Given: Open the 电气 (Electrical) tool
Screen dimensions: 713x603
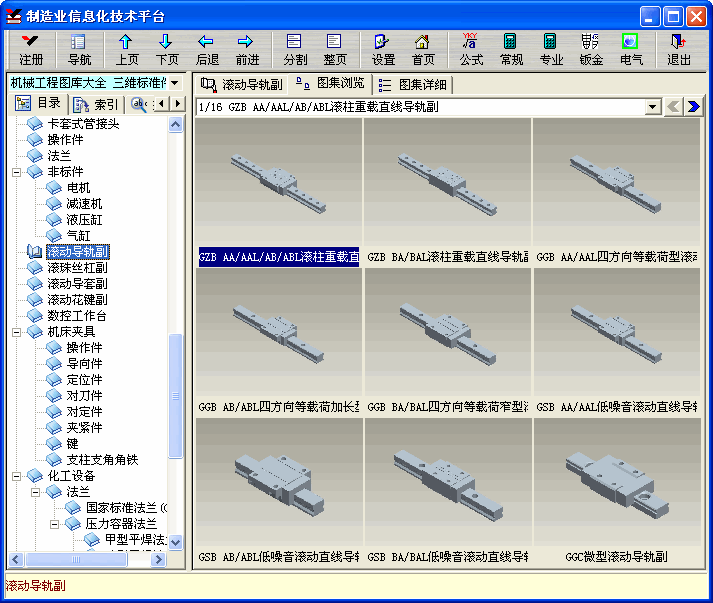Looking at the screenshot, I should click(x=631, y=49).
